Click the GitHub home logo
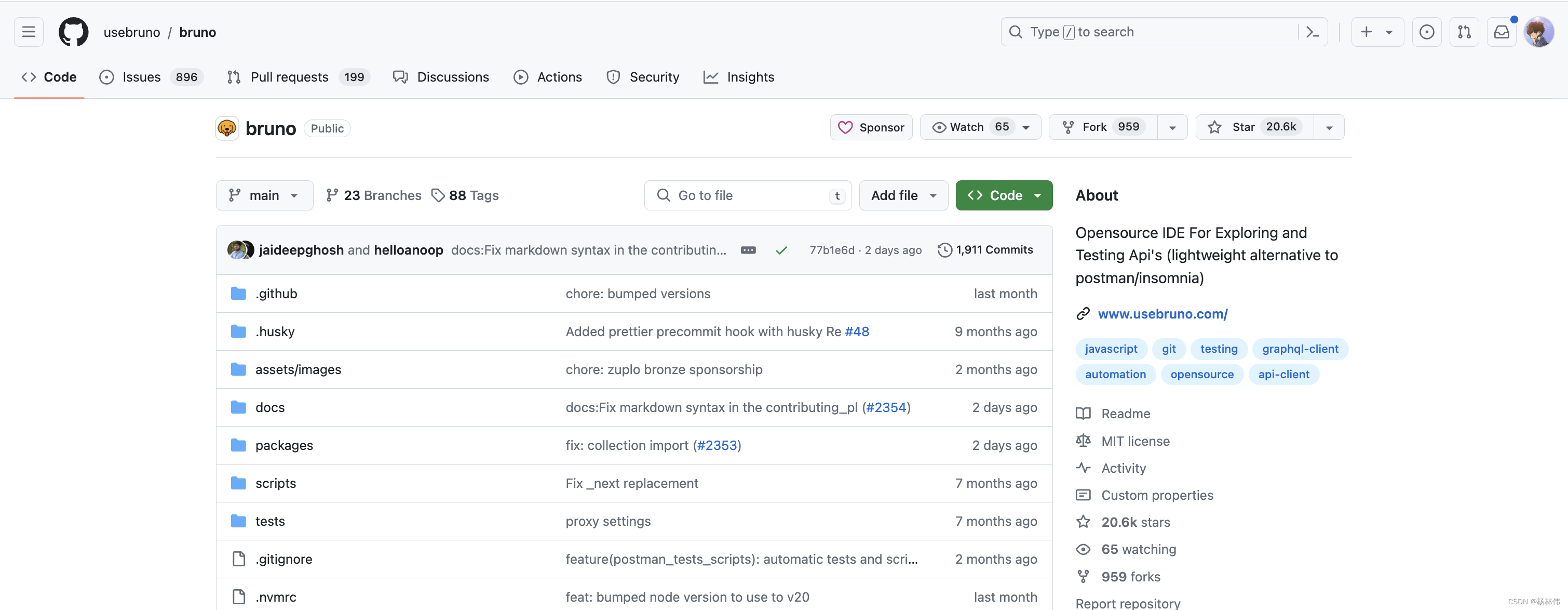Image resolution: width=1568 pixels, height=610 pixels. click(73, 32)
